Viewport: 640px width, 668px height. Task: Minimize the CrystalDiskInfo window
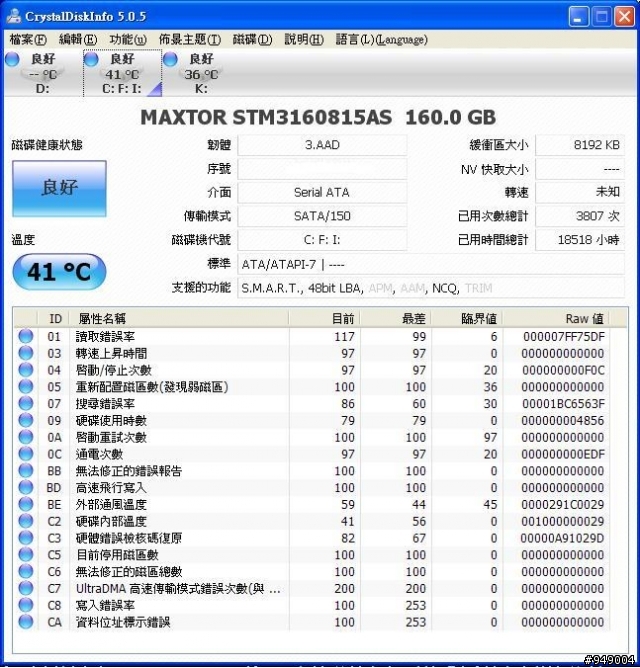(579, 17)
